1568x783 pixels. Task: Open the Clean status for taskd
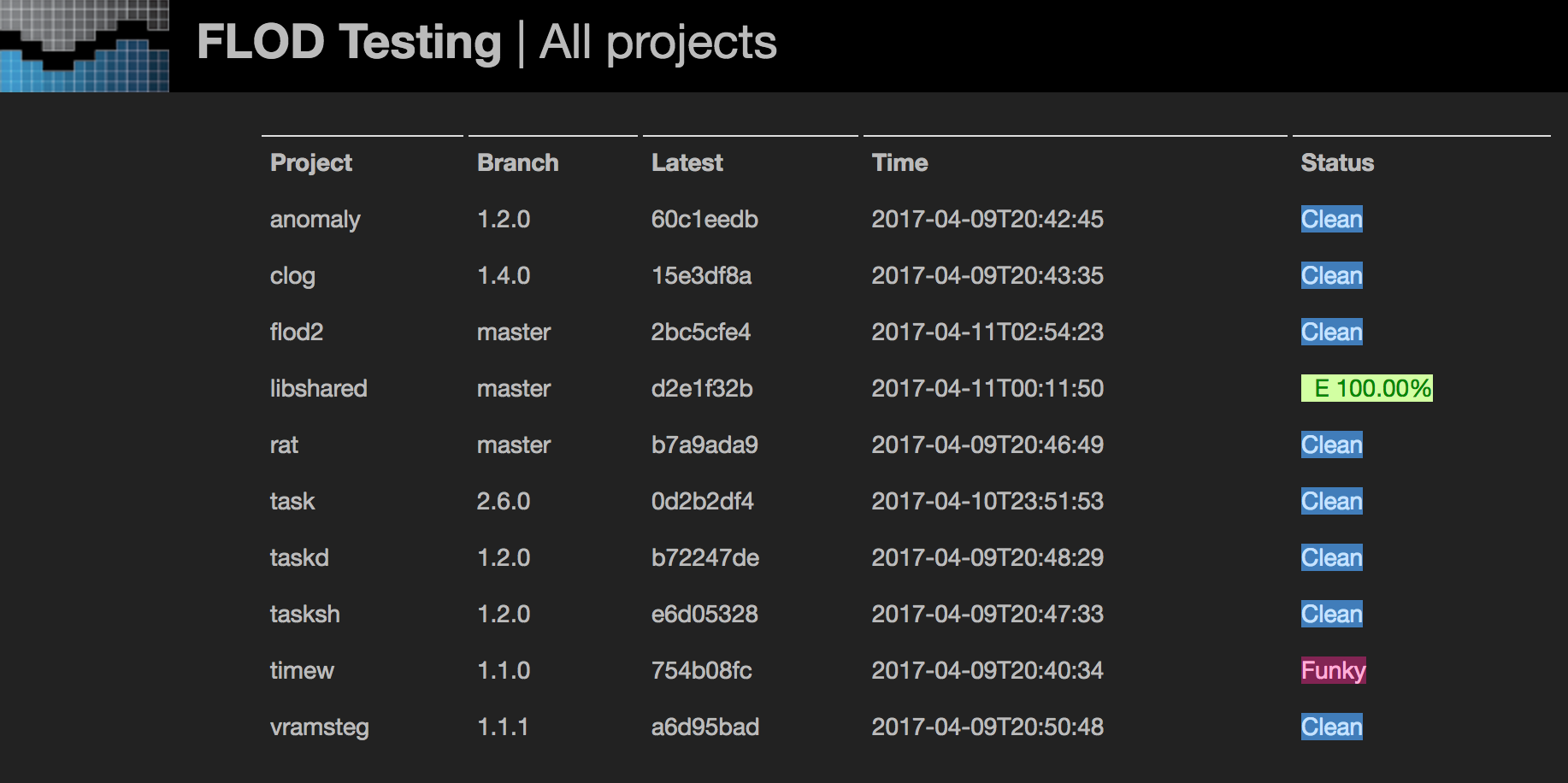1331,557
